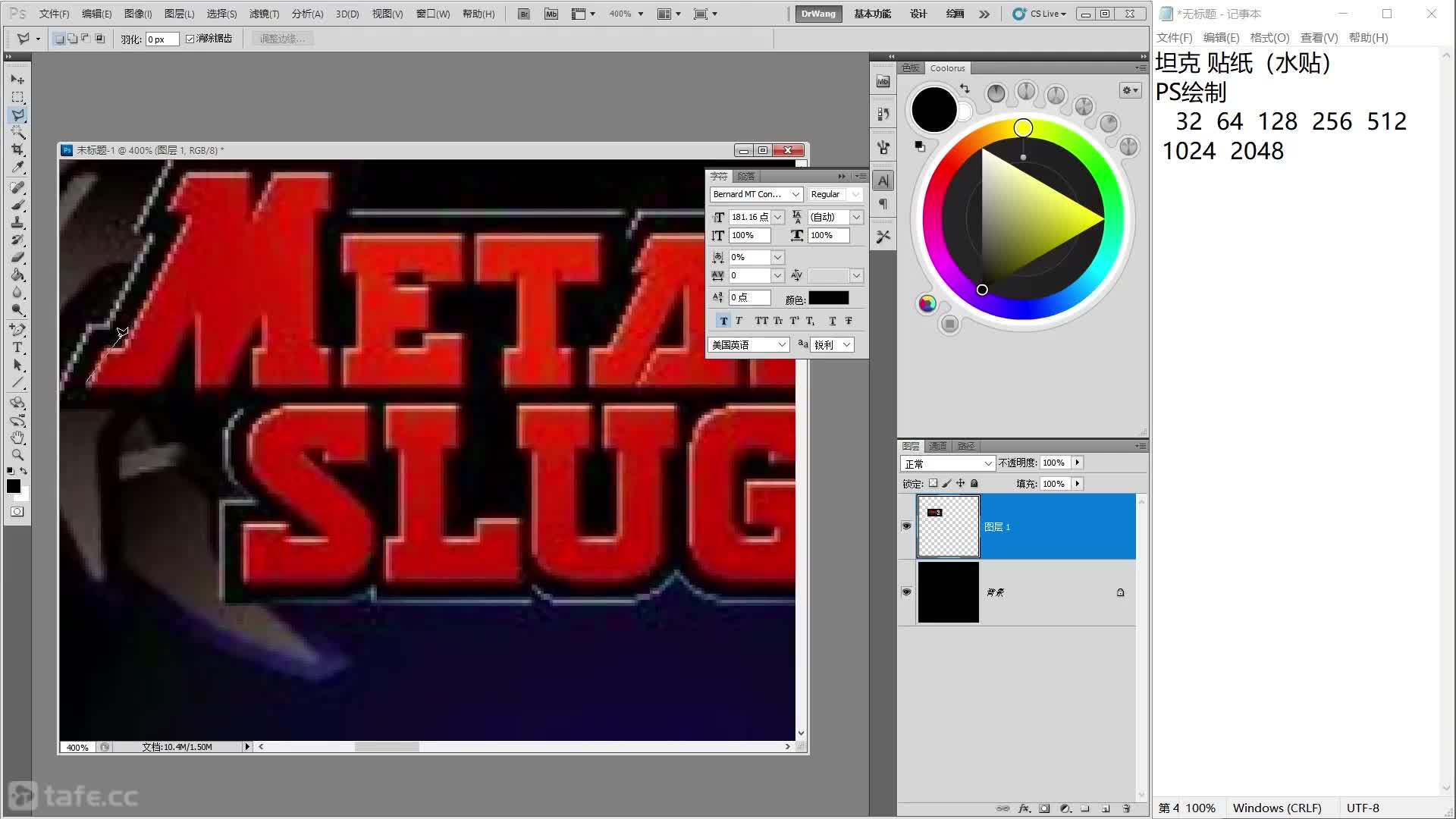
Task: Hide the 图层 1 layer visibility
Action: coord(906,526)
